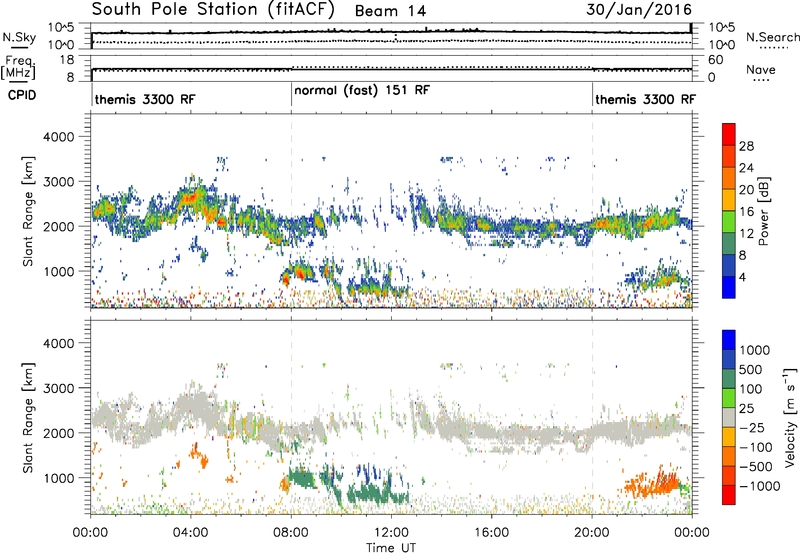Click the 'N.Sky' legend label
Viewport: 800px width, 554px height.
pyautogui.click(x=19, y=37)
